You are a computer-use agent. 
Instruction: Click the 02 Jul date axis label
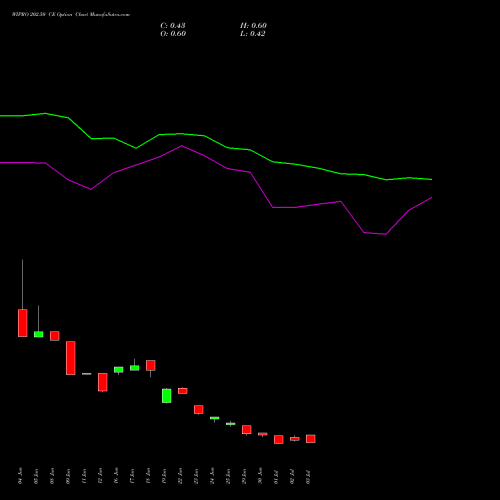(x=292, y=477)
